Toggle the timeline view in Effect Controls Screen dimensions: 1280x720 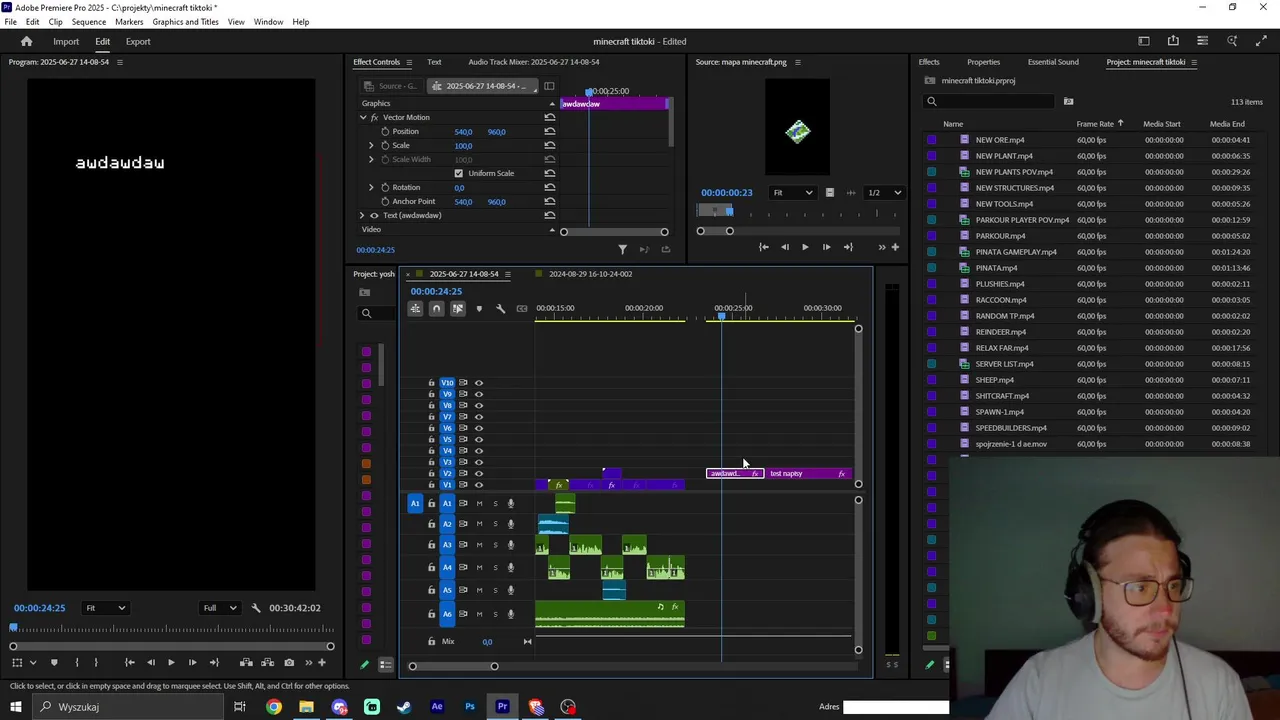pos(549,86)
